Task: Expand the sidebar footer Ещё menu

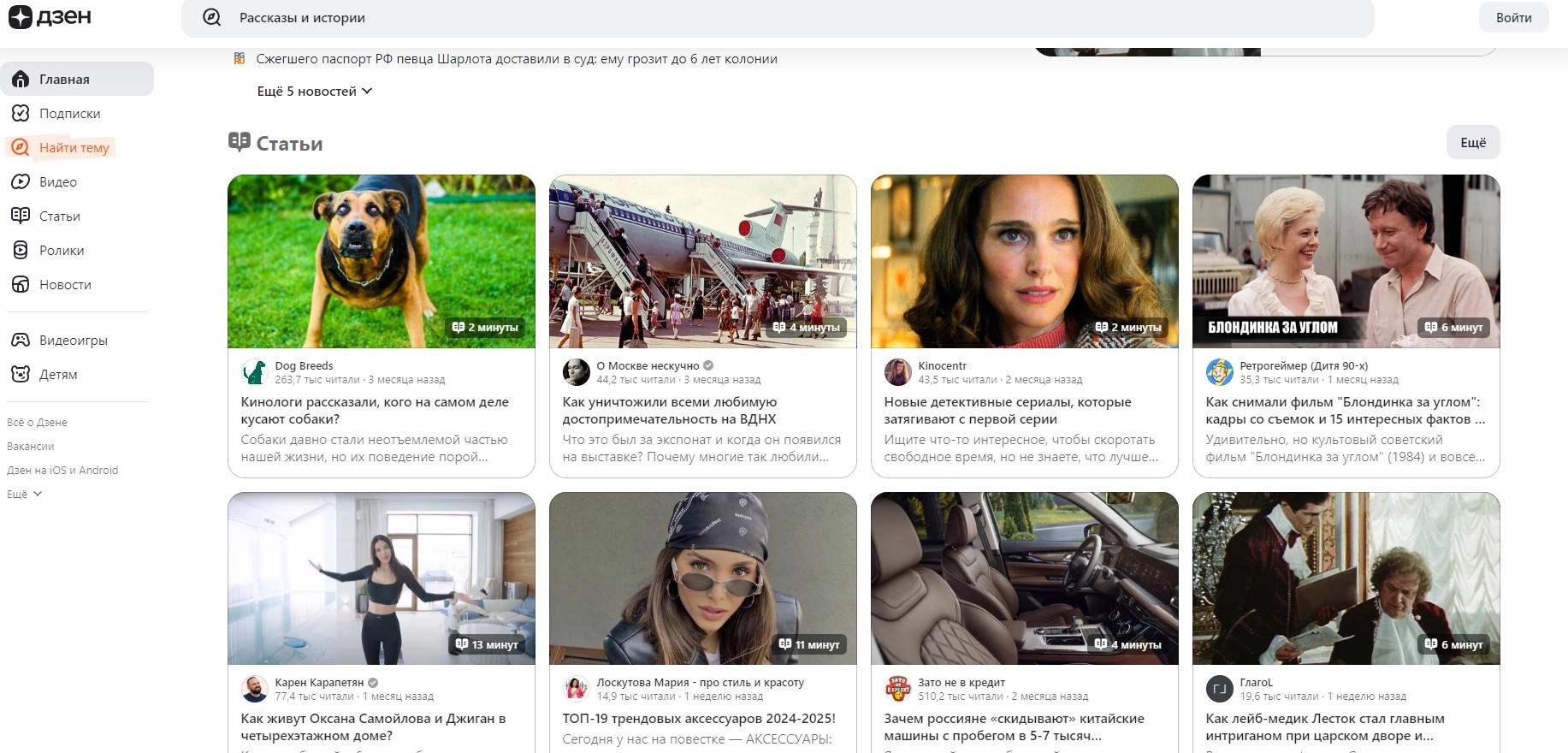Action: (x=24, y=494)
